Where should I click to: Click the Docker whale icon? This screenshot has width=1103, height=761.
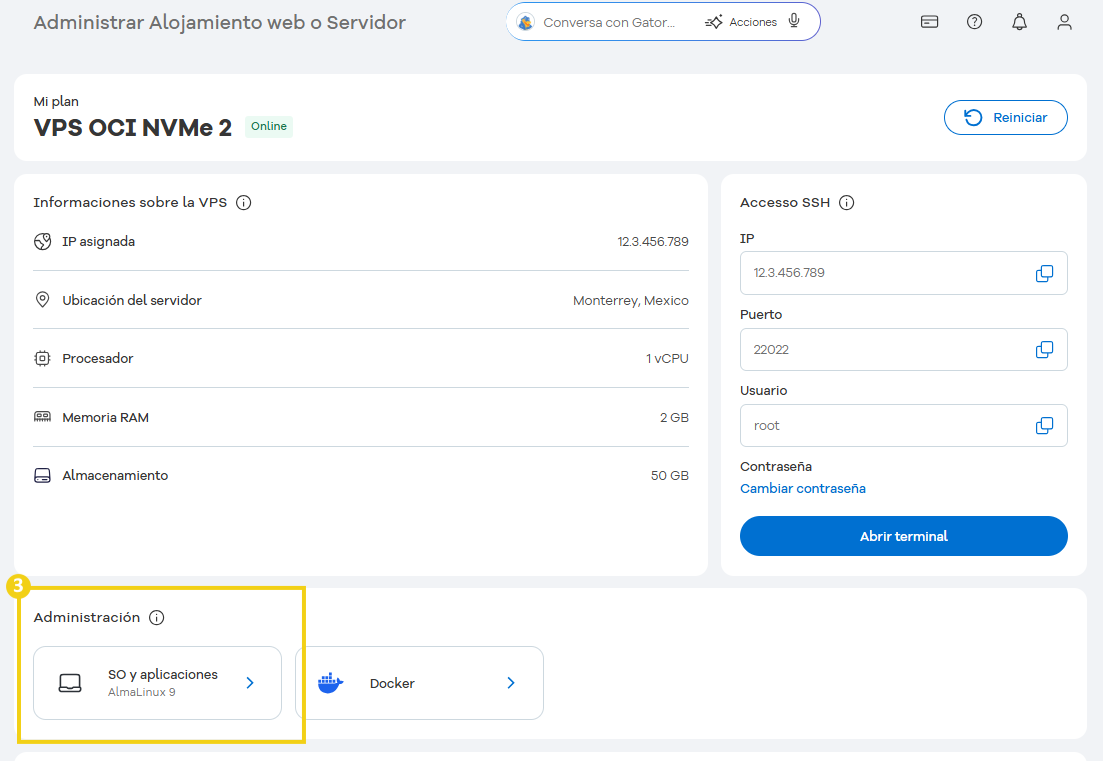tap(330, 682)
